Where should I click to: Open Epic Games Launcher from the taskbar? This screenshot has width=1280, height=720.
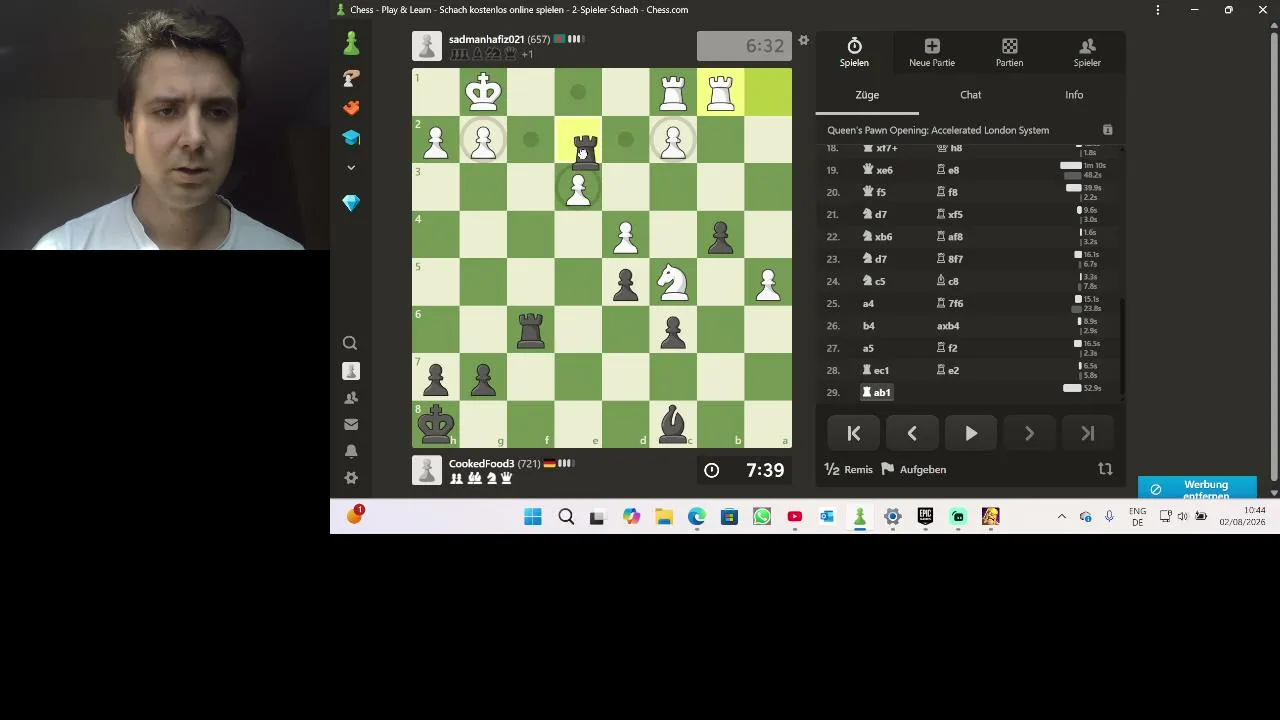[925, 517]
